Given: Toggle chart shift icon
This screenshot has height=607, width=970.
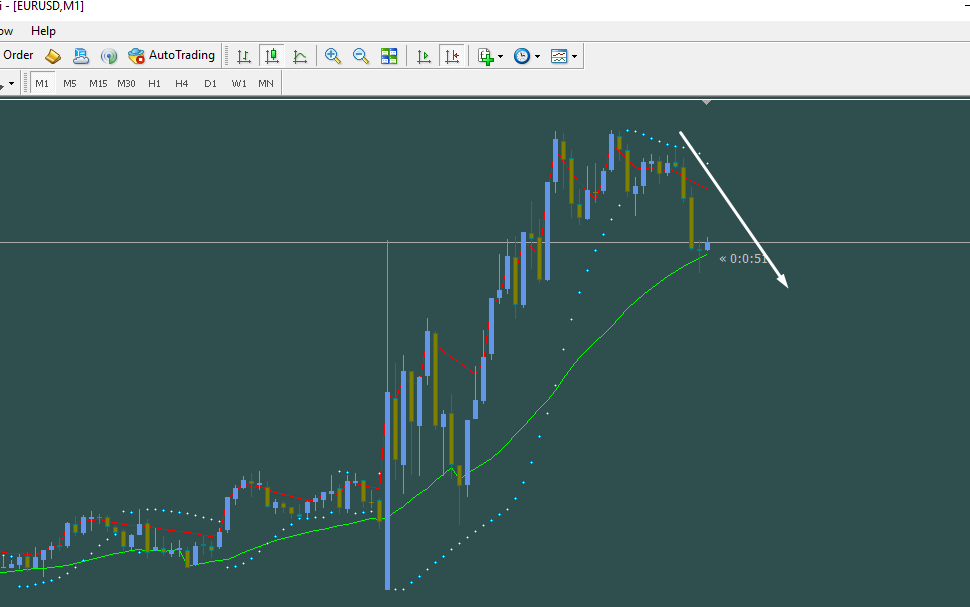Looking at the screenshot, I should tap(452, 56).
